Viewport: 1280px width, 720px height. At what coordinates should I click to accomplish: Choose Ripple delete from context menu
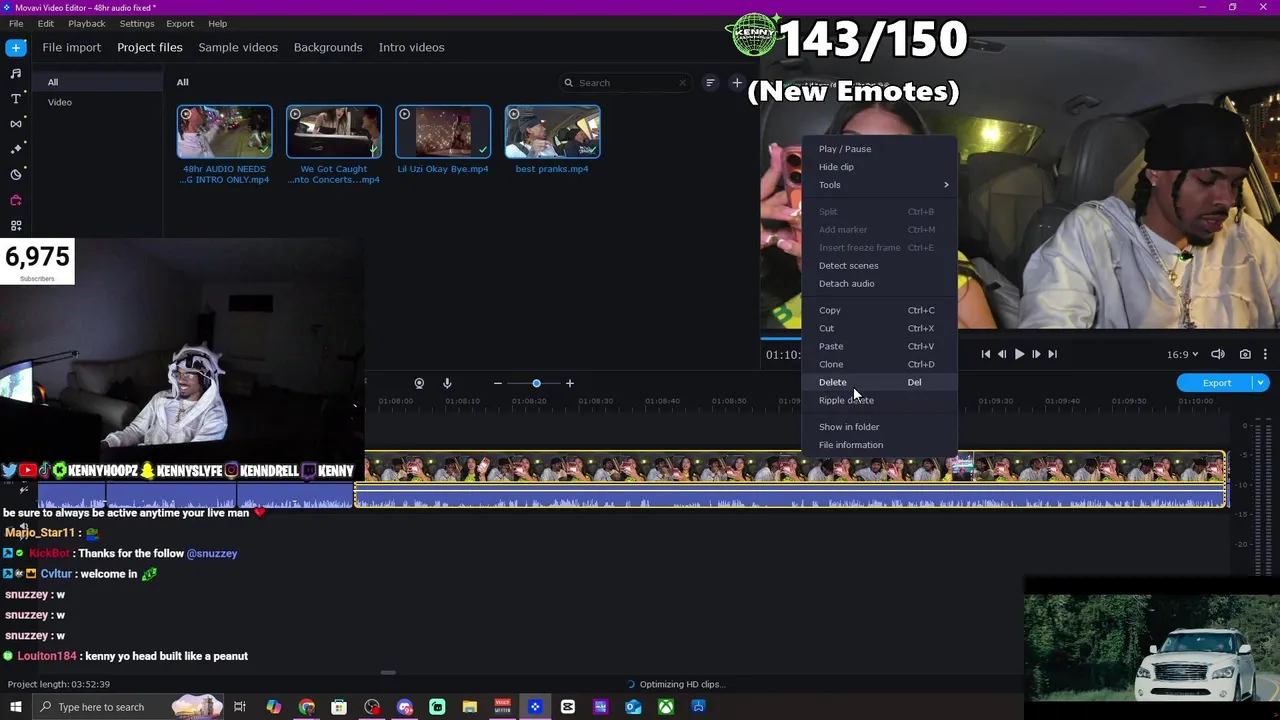[x=882, y=400]
